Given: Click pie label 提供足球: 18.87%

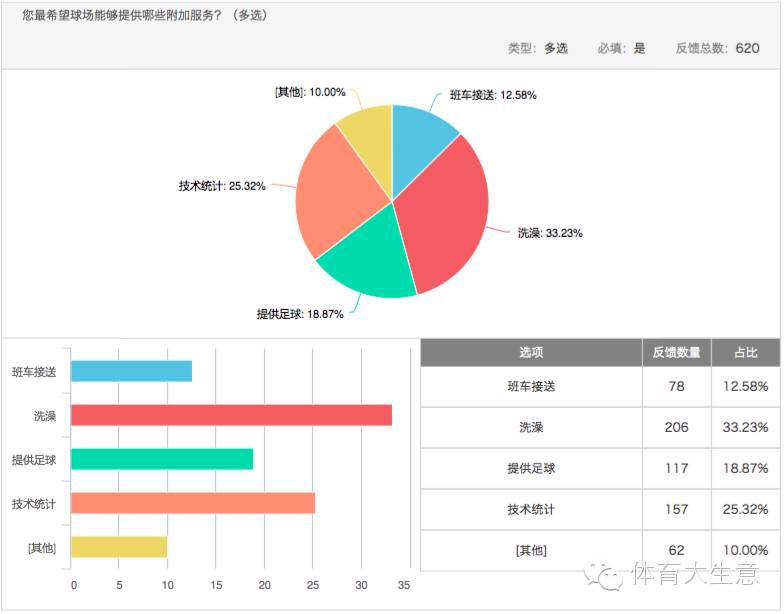Looking at the screenshot, I should coord(300,314).
